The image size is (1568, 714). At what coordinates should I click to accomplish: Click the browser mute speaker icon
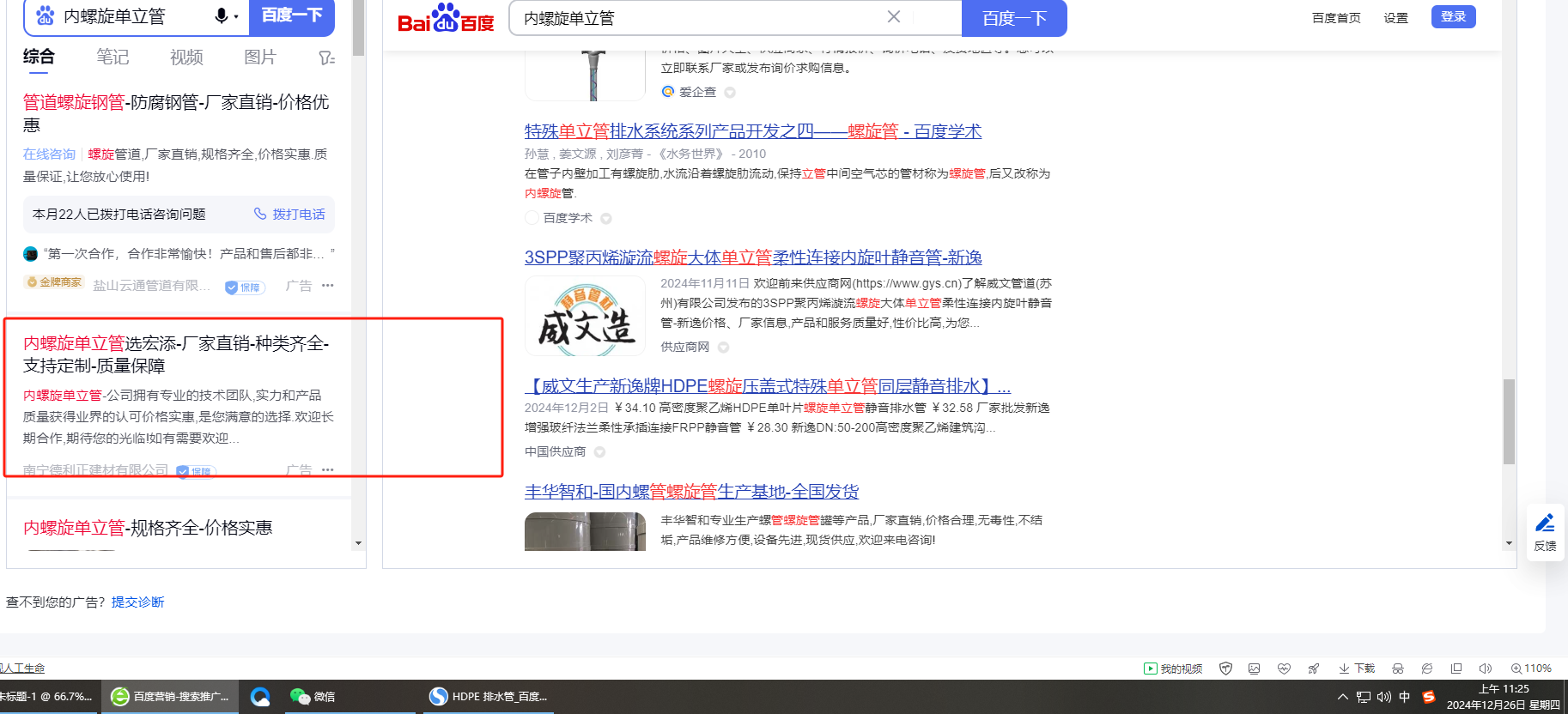(x=1486, y=669)
